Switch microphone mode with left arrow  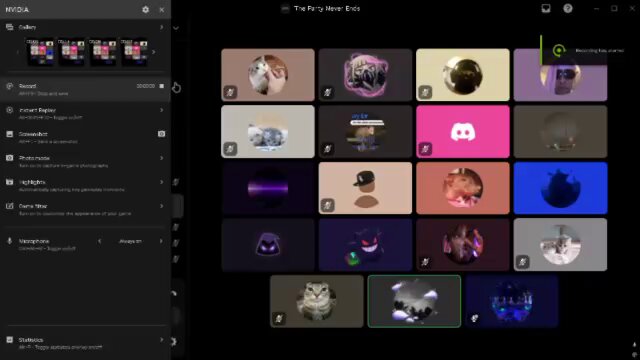pos(100,241)
